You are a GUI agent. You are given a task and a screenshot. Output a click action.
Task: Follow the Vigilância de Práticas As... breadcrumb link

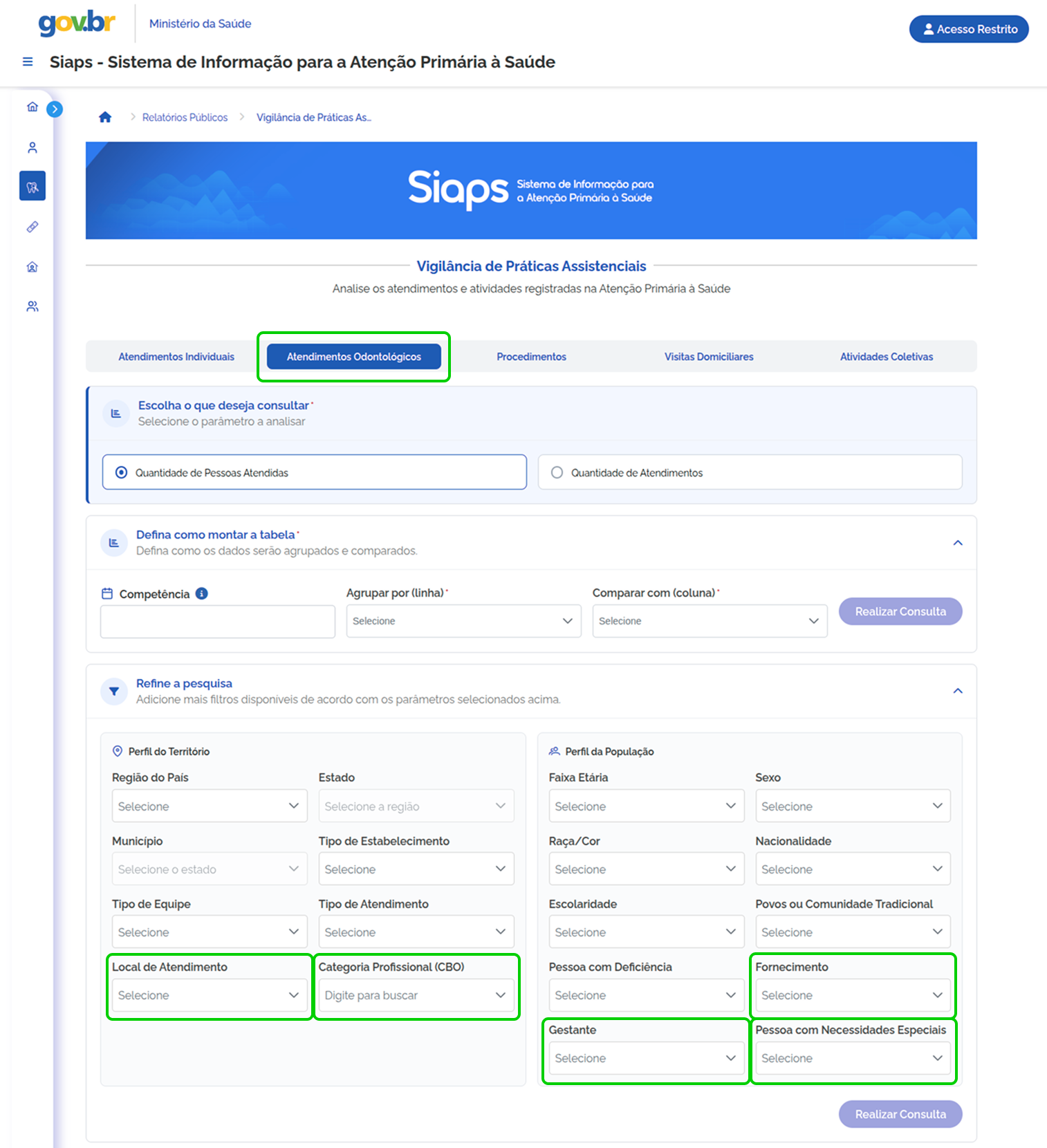[x=314, y=117]
